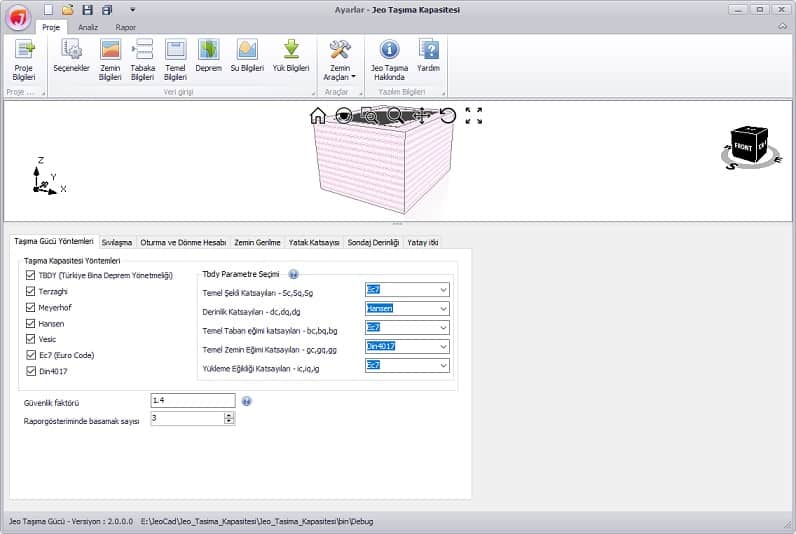The image size is (796, 534).
Task: Open the Sıvılaşma settings tab
Action: (116, 242)
